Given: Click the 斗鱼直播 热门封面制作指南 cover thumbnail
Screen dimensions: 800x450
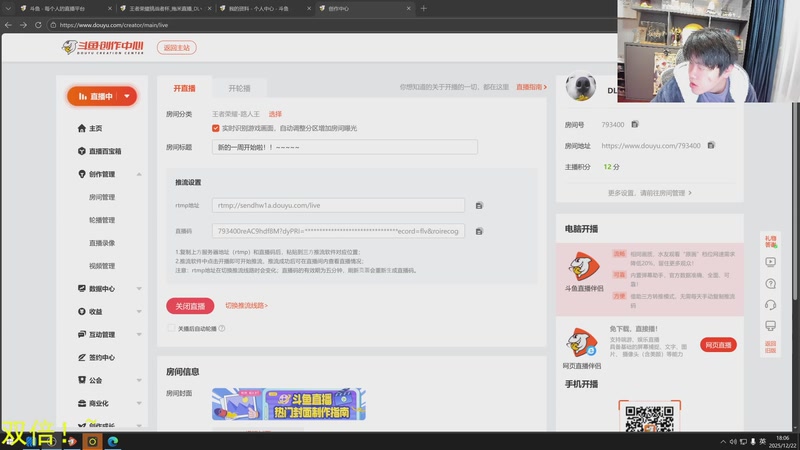Looking at the screenshot, I should point(289,404).
